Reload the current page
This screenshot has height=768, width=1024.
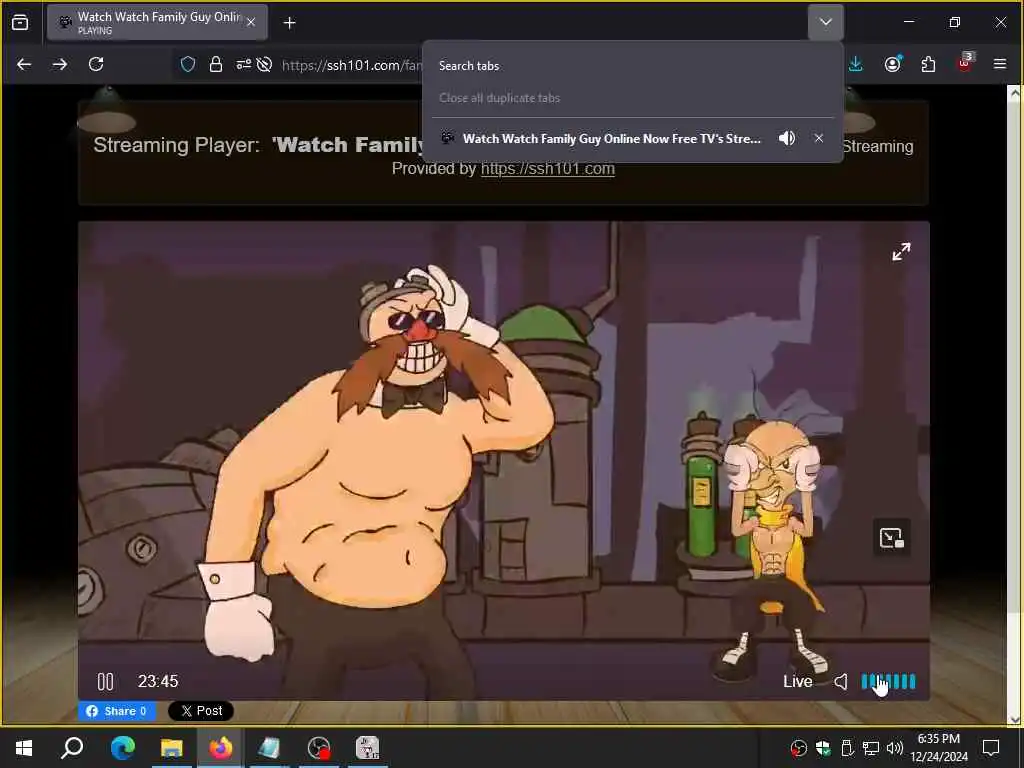click(96, 64)
